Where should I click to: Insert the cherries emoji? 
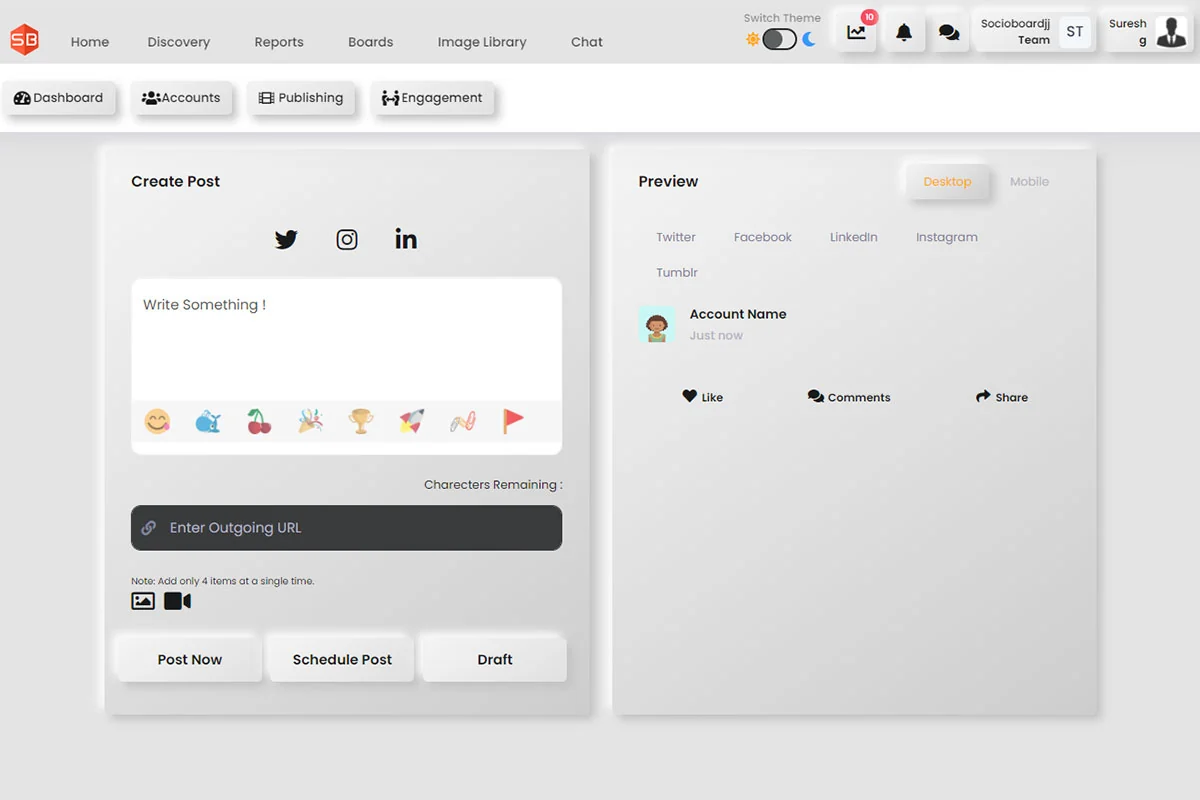click(259, 422)
